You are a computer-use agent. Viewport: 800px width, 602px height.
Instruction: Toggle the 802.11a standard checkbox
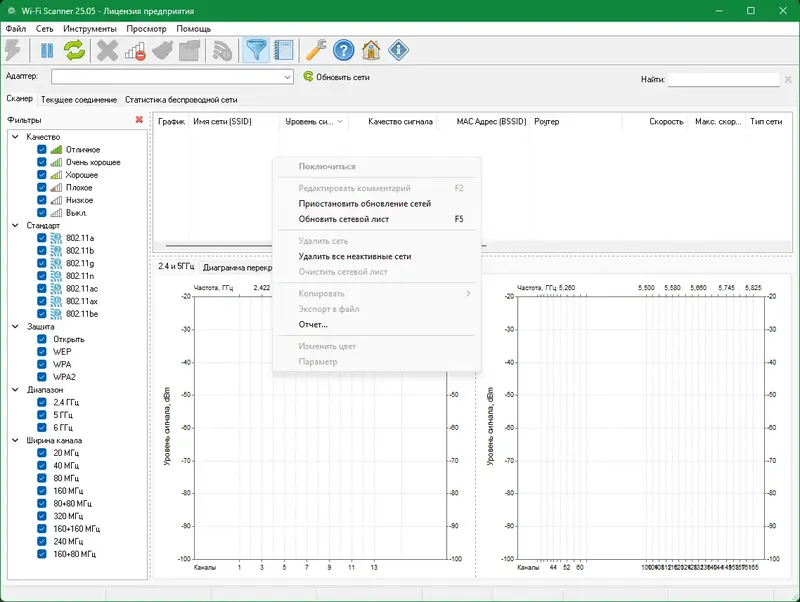coord(42,238)
